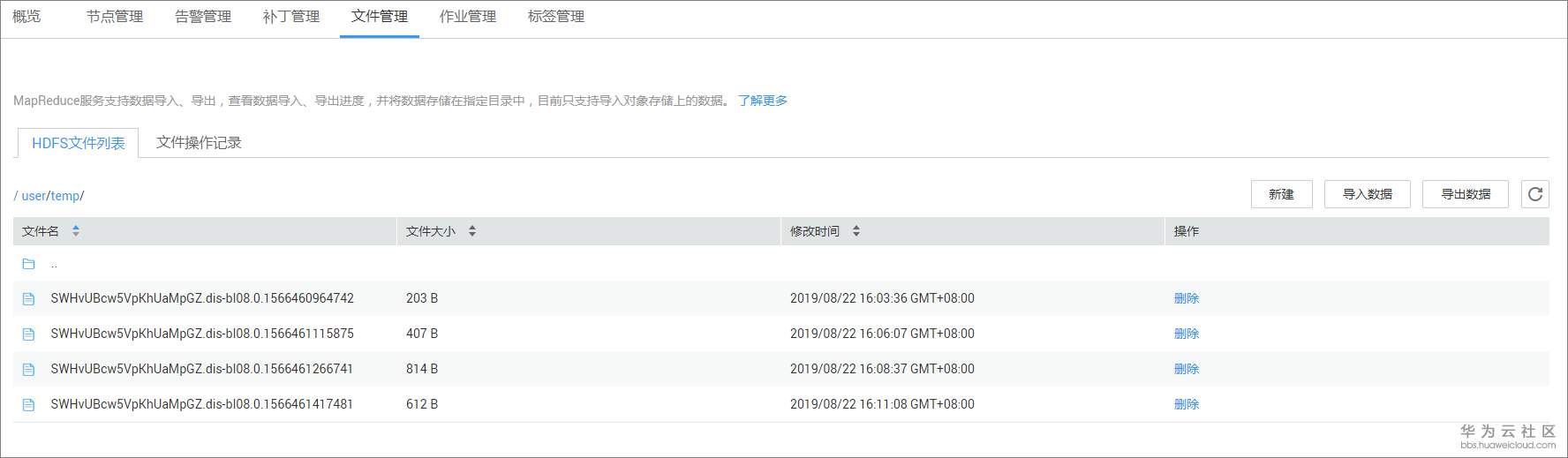The image size is (1568, 458).
Task: Click file name SWHvUBcw5VpKhUaMpGZ.dis-bl08.0.1566461417481
Action: click(x=202, y=404)
